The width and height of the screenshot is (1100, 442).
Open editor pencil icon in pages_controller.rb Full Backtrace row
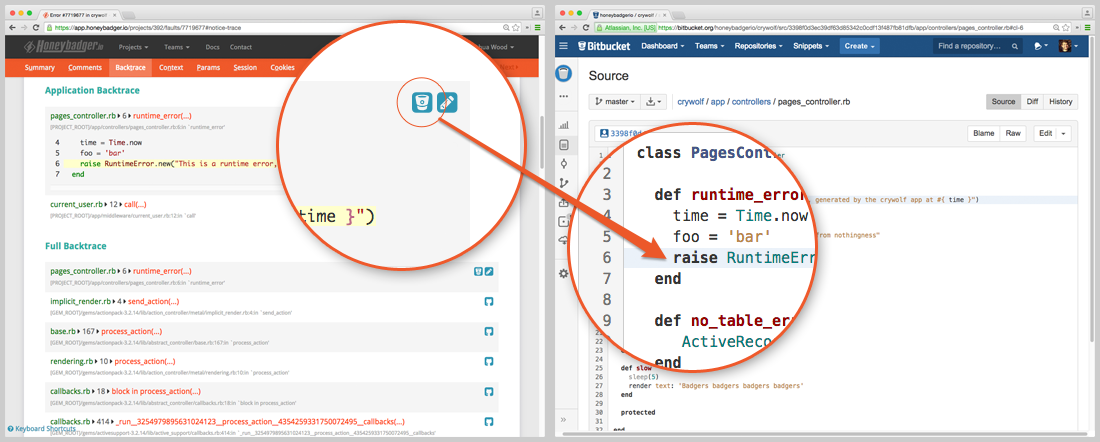pos(489,272)
